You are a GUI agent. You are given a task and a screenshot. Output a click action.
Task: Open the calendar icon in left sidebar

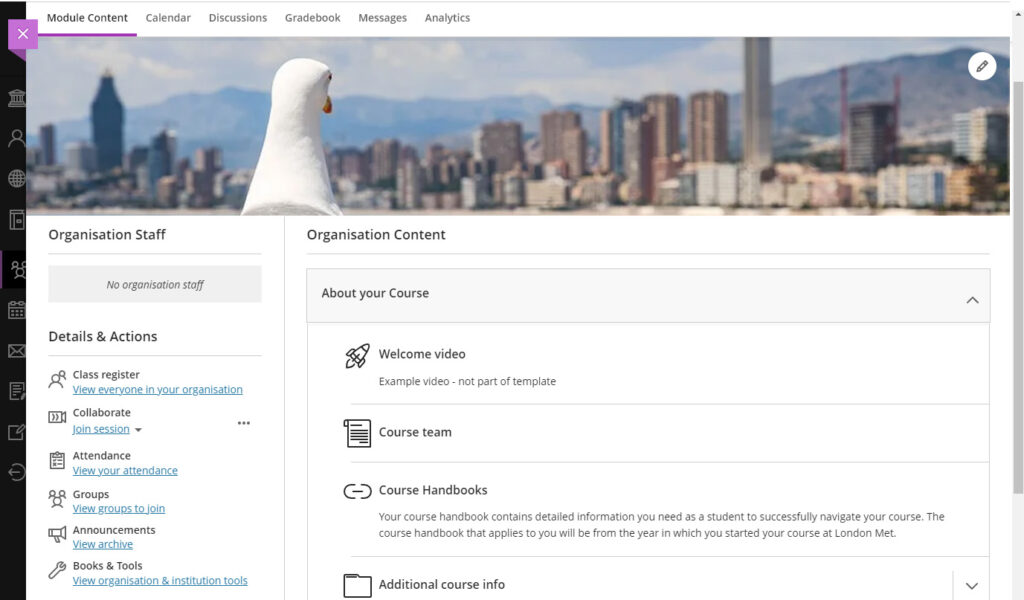17,310
